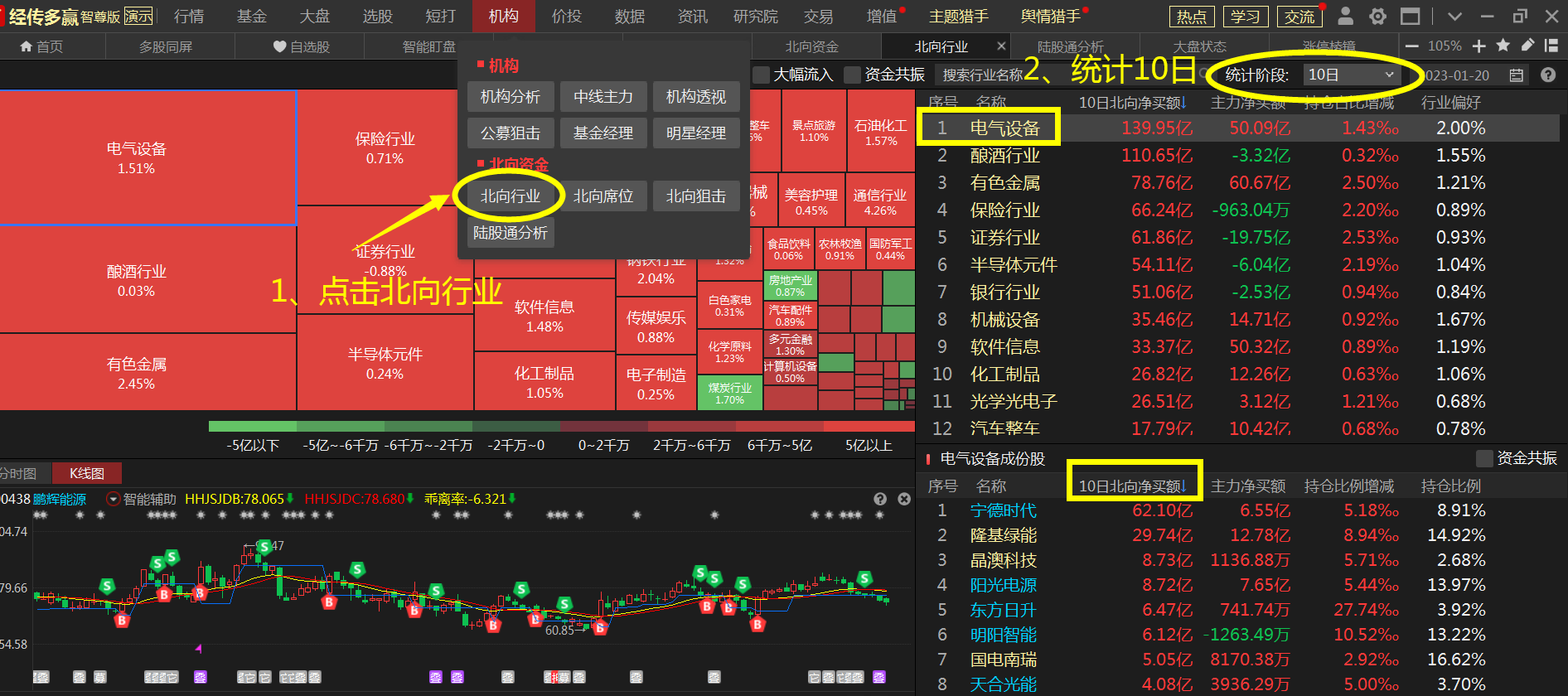Switch to the 多股同屏 tab
This screenshot has width=1568, height=696.
[166, 46]
